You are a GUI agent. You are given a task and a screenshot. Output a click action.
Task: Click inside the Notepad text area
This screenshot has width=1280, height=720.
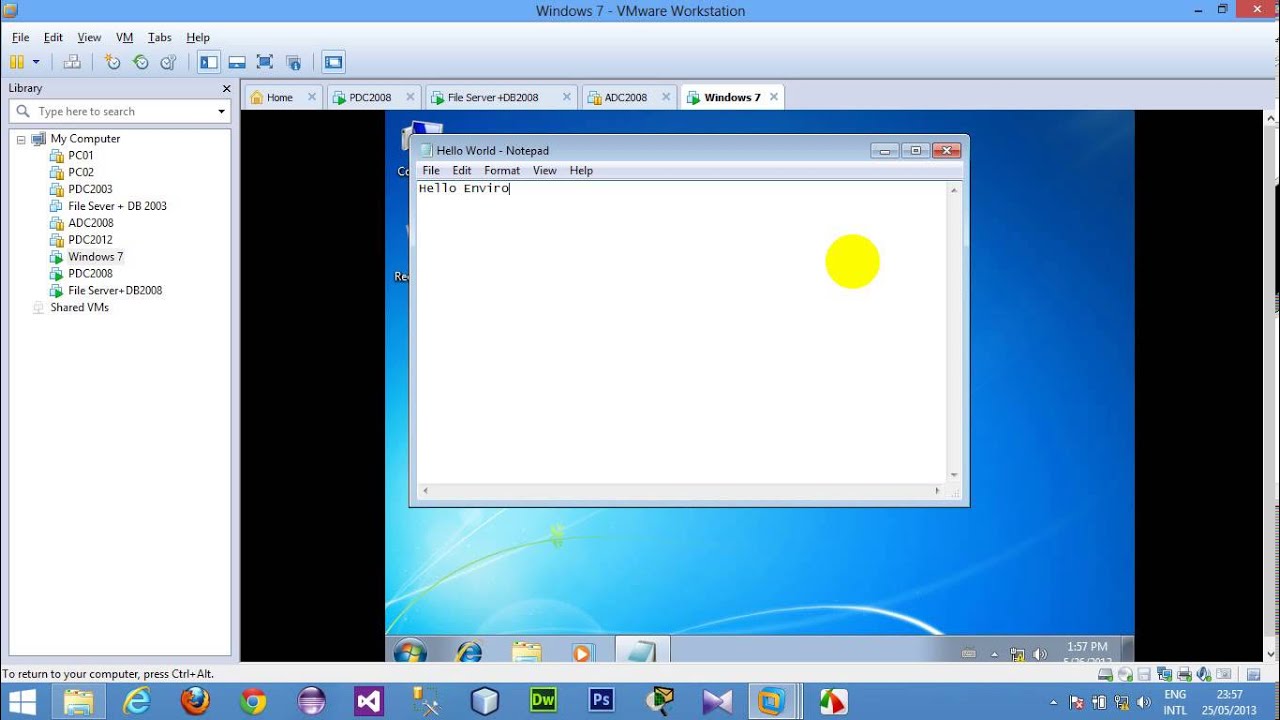[x=681, y=332]
